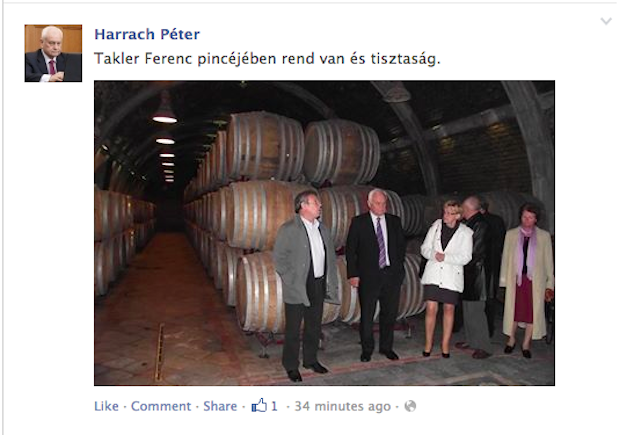Click the globe public audience icon
The image size is (641, 435).
tap(410, 406)
